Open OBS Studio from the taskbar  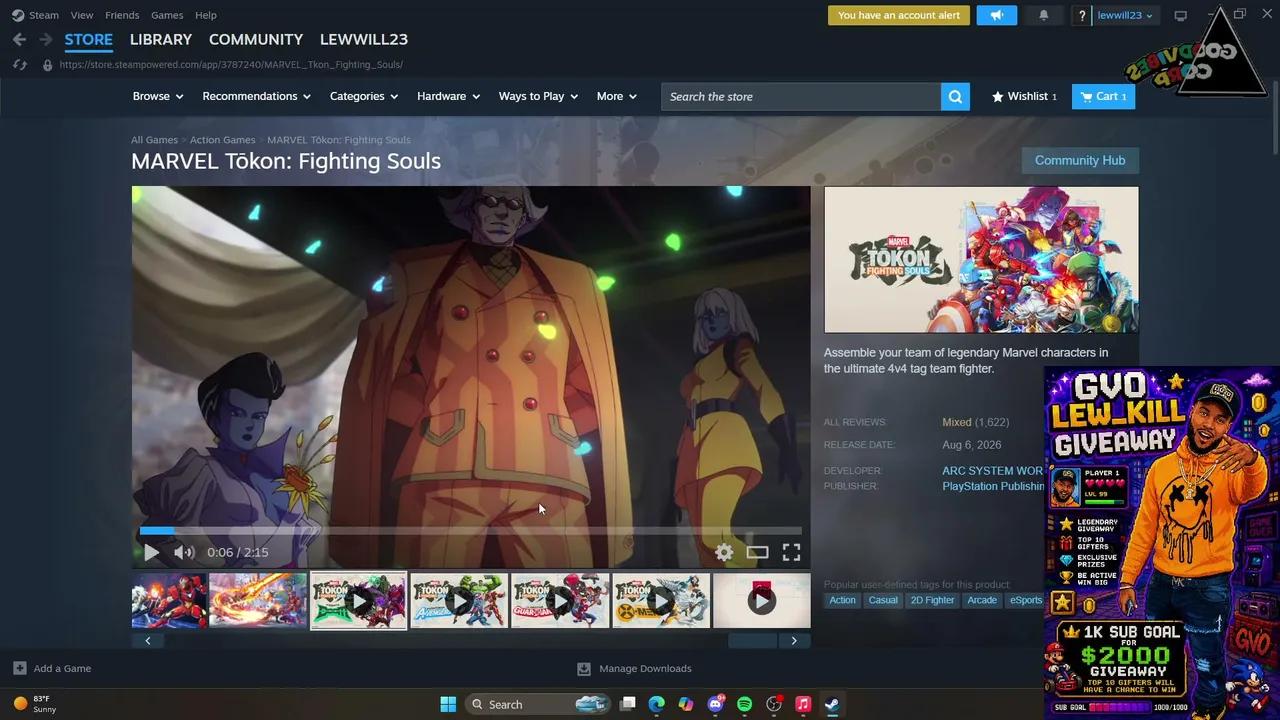[x=773, y=704]
